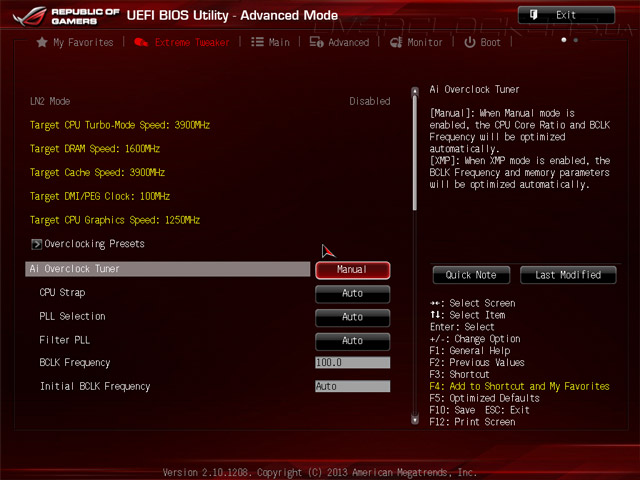
Task: View Last Modified settings
Action: pos(568,275)
